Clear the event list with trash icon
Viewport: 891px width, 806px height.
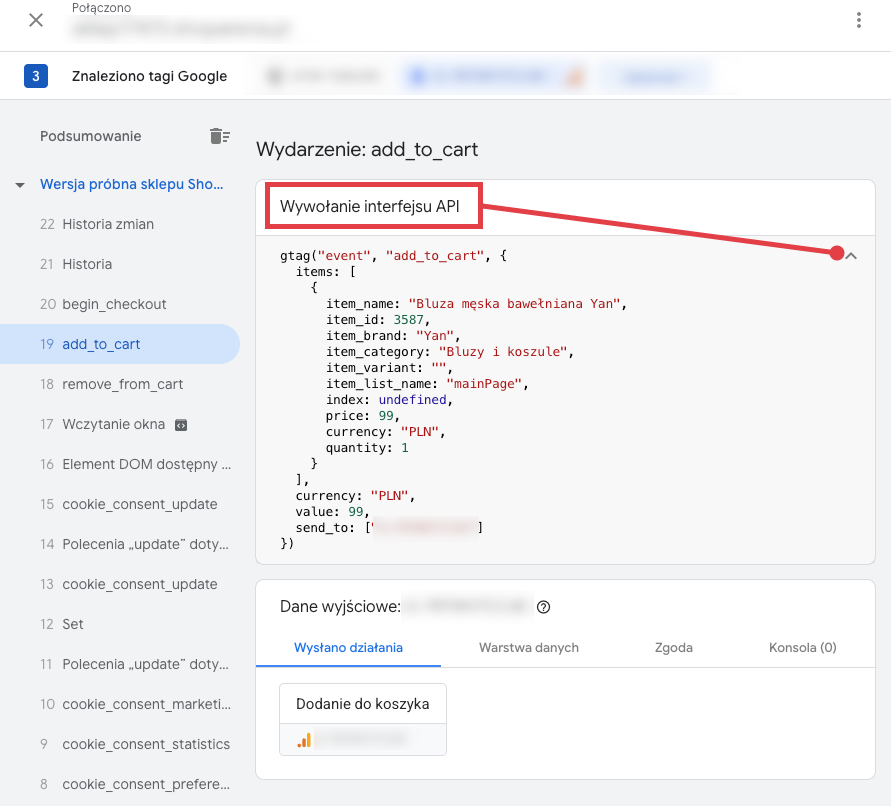(x=219, y=136)
